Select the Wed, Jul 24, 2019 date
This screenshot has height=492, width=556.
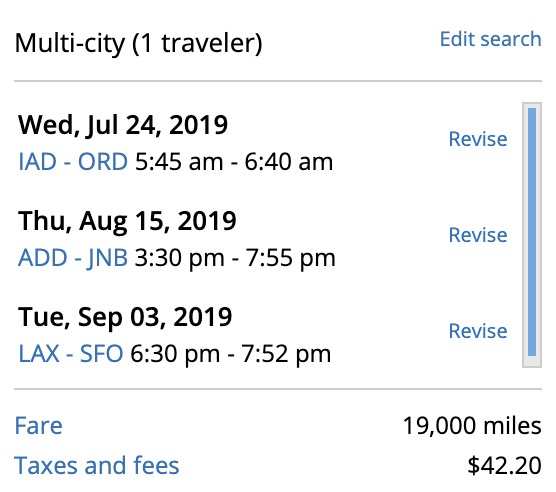123,125
